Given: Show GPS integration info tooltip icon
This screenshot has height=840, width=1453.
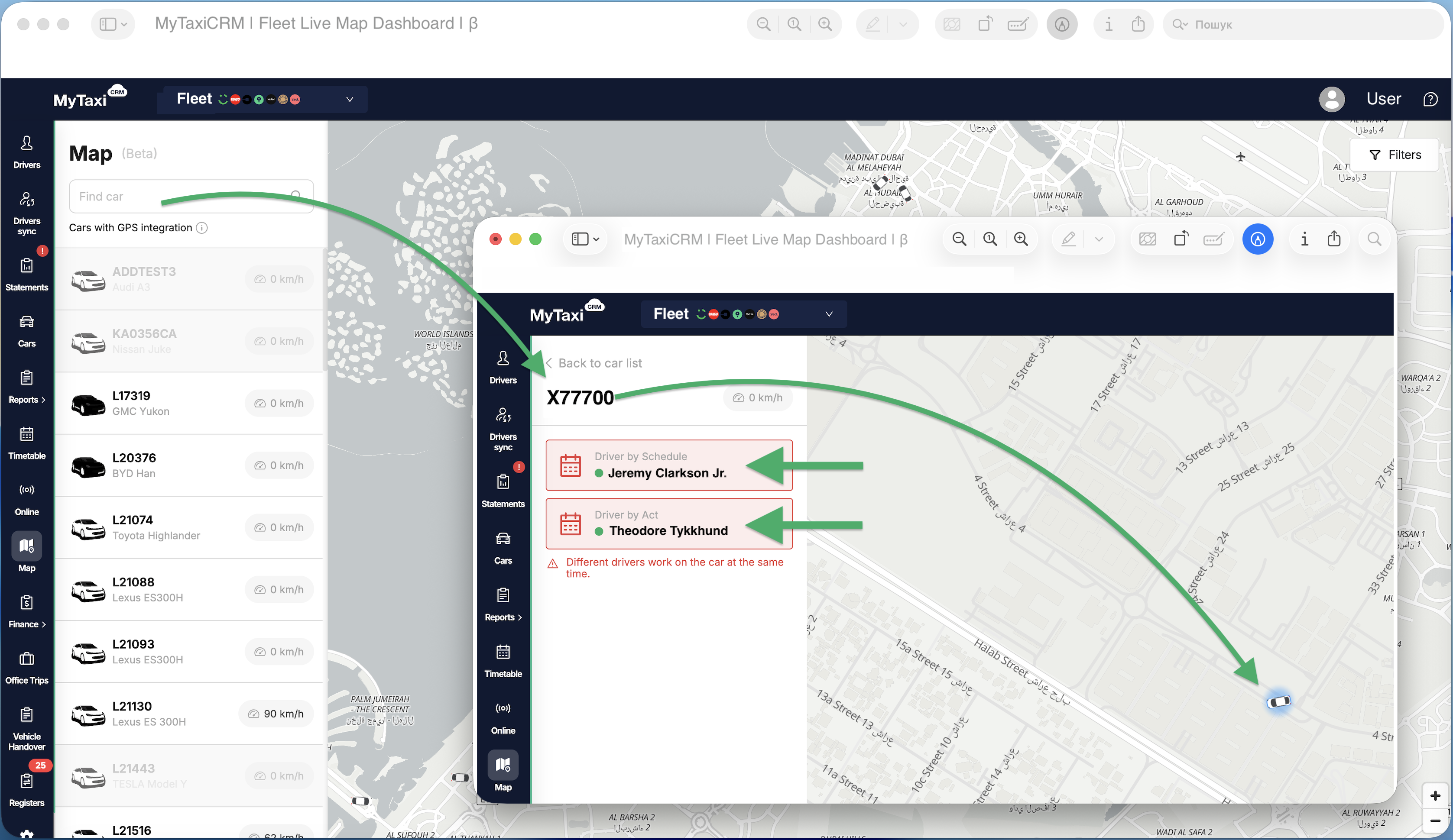Looking at the screenshot, I should tap(202, 228).
